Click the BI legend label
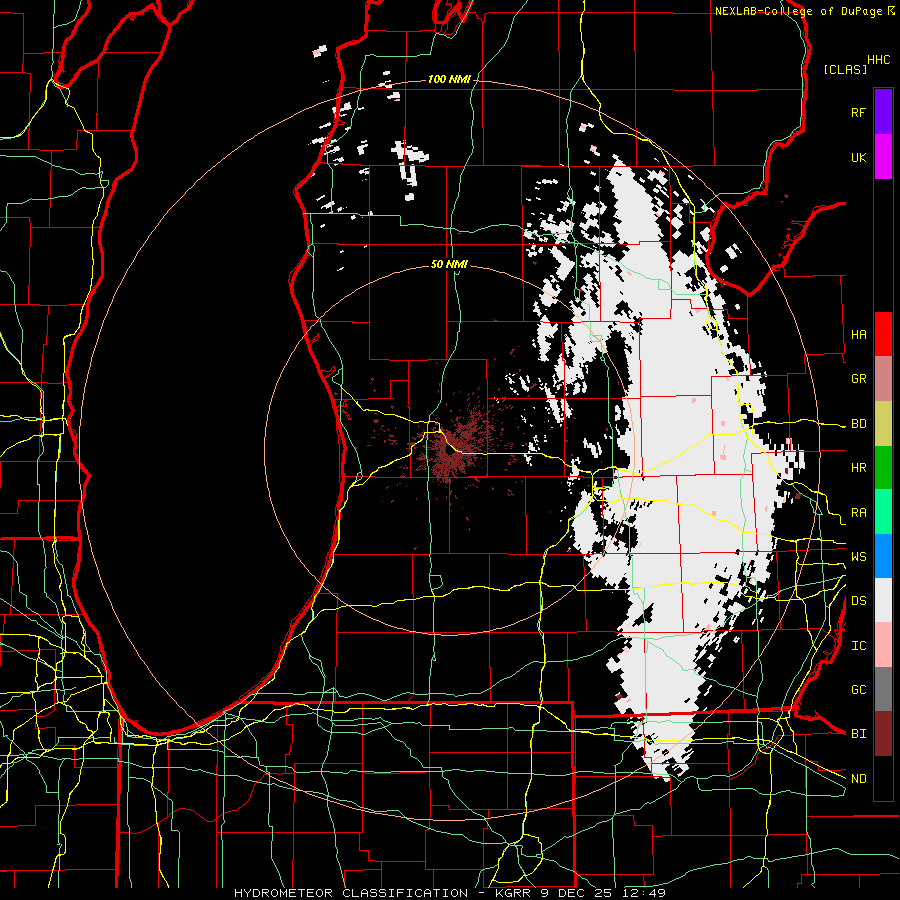Viewport: 900px width, 900px height. 858,734
